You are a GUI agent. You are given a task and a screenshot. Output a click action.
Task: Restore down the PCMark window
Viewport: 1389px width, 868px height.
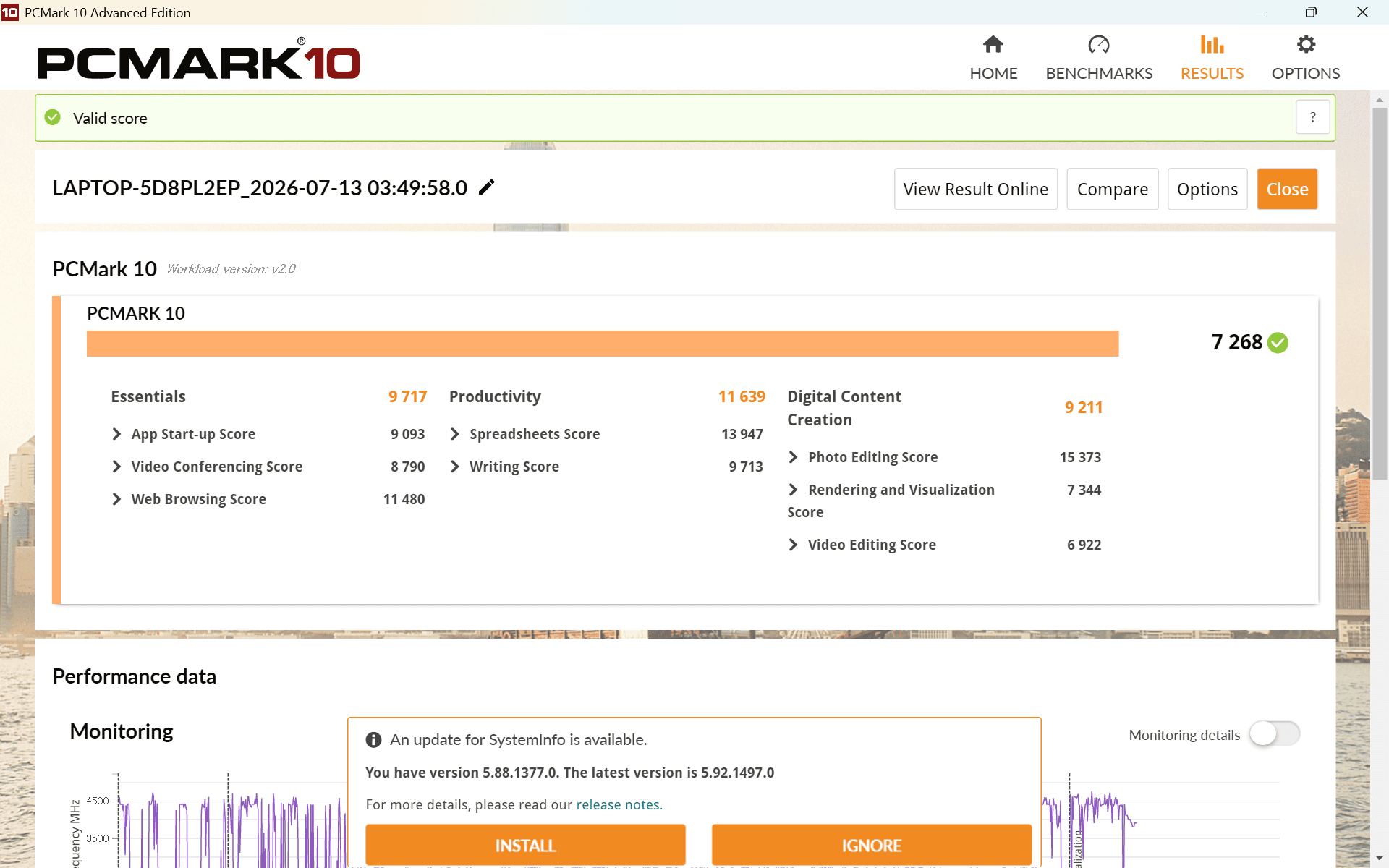[x=1311, y=12]
